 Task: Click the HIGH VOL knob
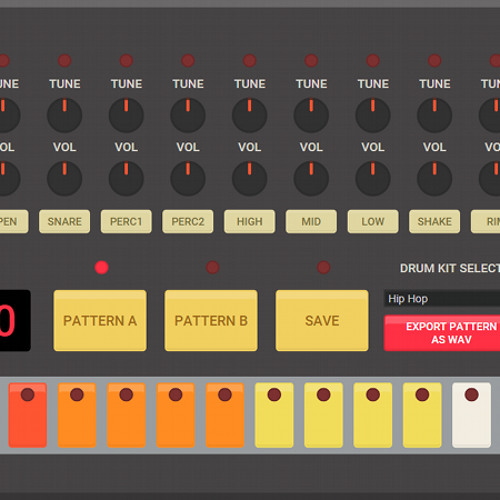coord(249,178)
